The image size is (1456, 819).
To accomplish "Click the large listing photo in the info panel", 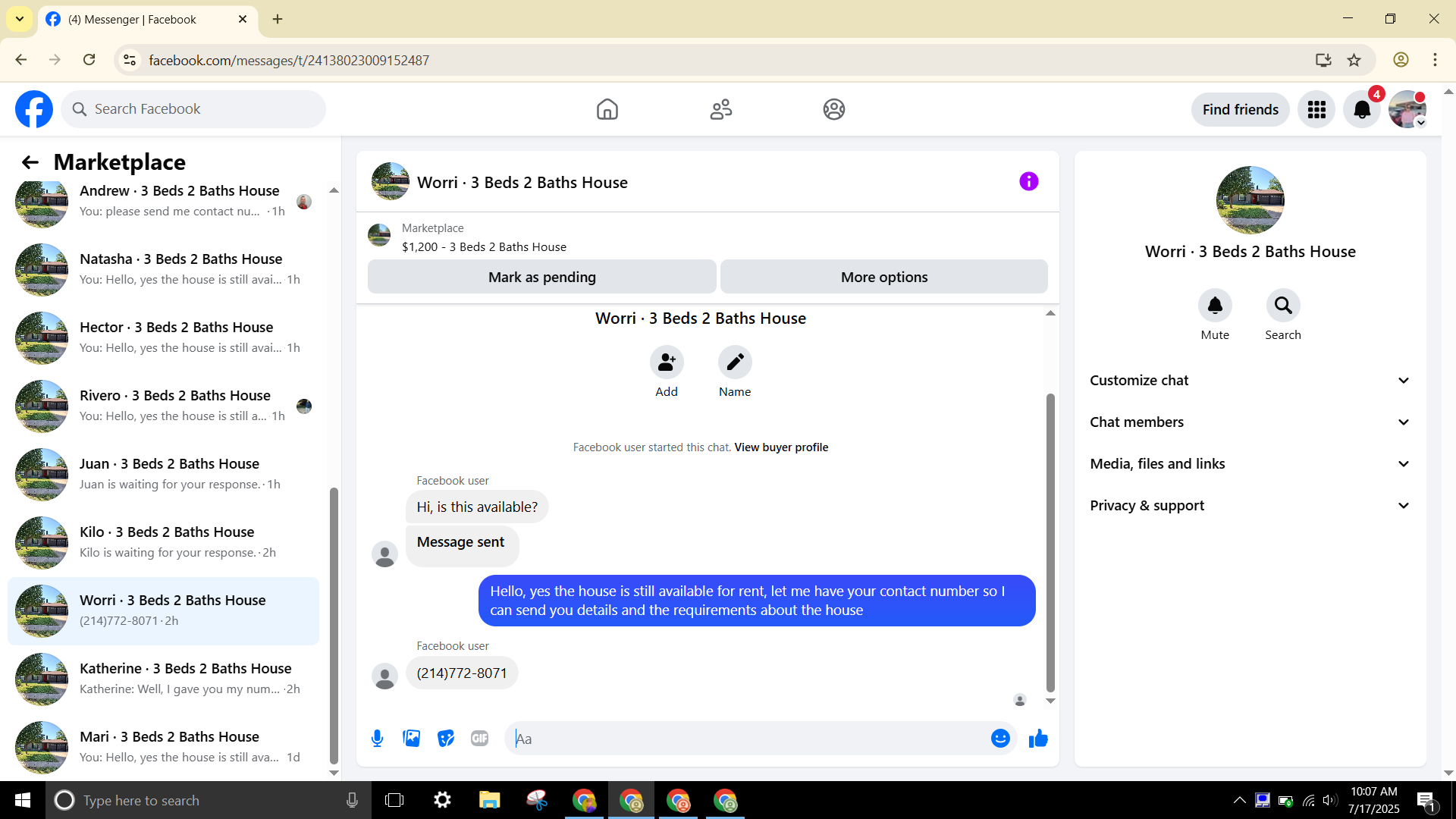I will pyautogui.click(x=1250, y=200).
